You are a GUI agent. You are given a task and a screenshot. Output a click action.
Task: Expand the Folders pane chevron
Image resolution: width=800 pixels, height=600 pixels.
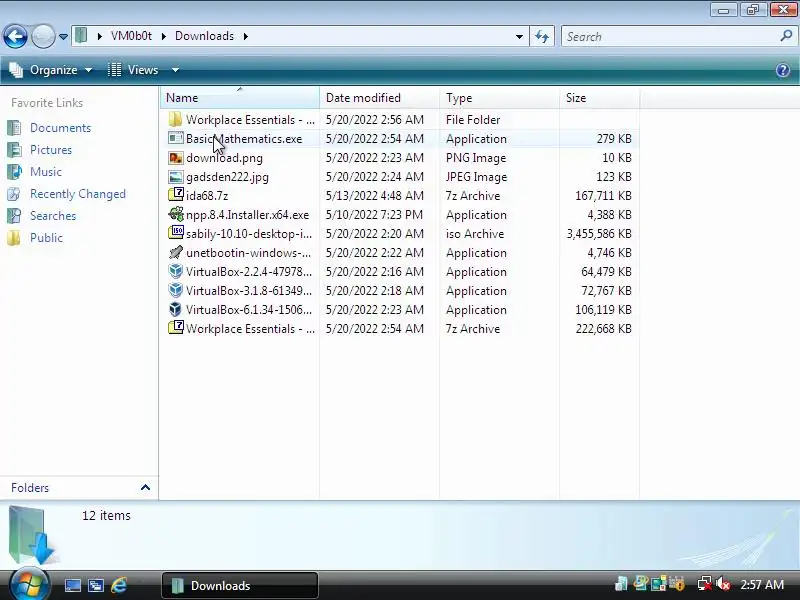(145, 487)
